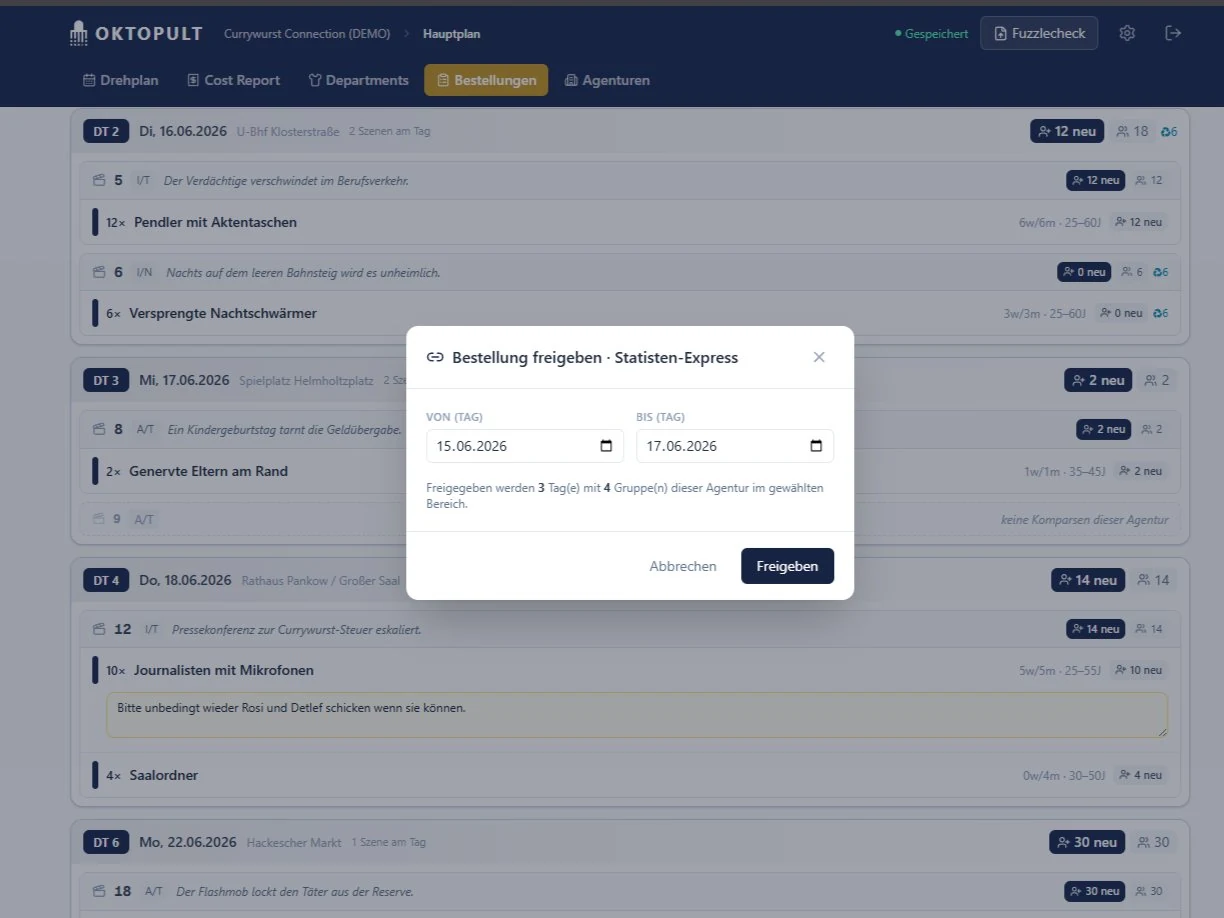This screenshot has width=1224, height=918.
Task: Select the Agenturen tab
Action: (x=607, y=80)
